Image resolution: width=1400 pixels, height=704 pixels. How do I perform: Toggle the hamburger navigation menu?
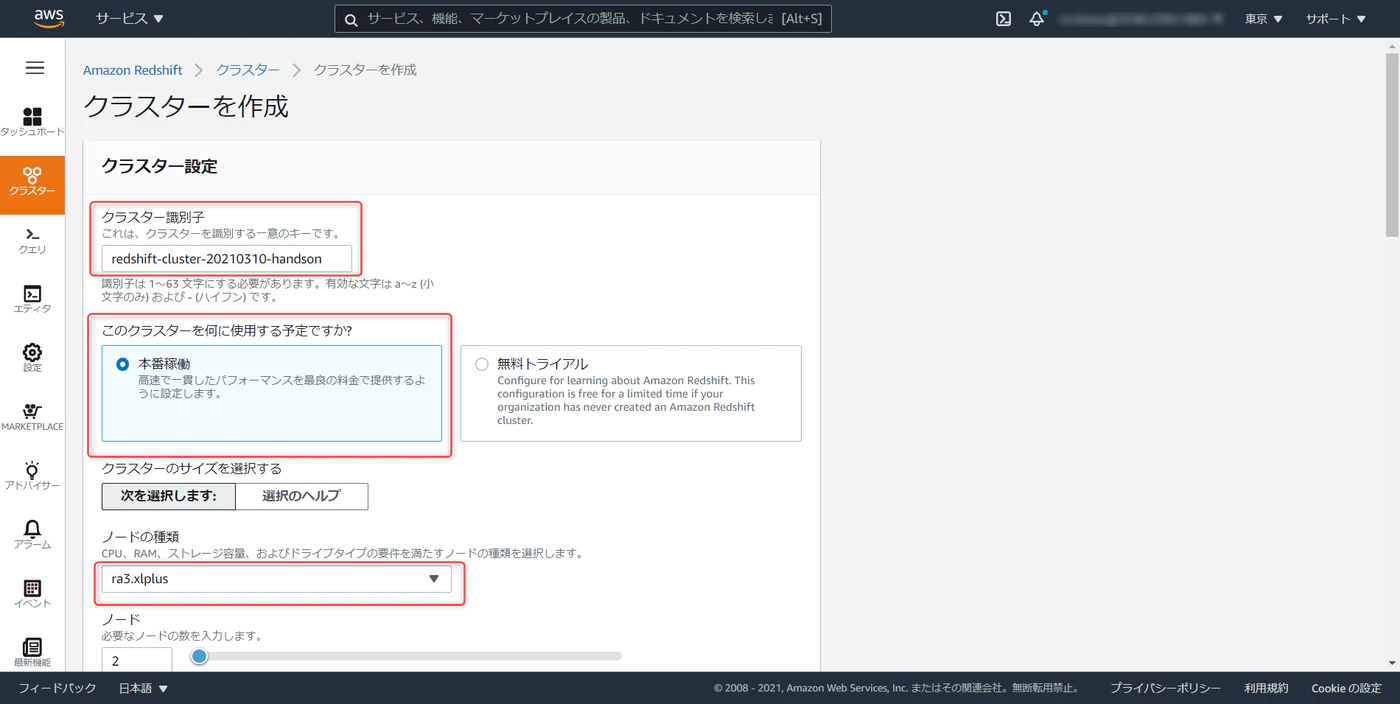click(35, 68)
